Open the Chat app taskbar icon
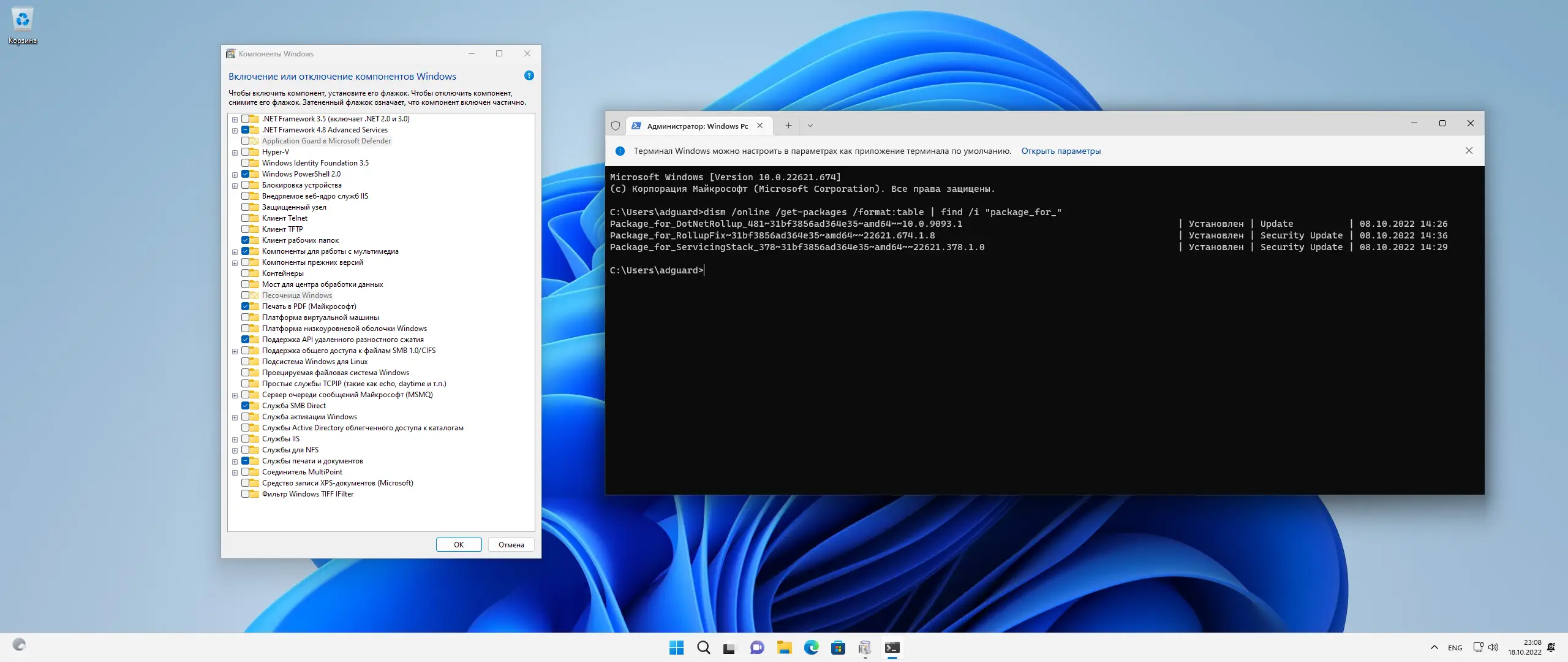 tap(757, 648)
